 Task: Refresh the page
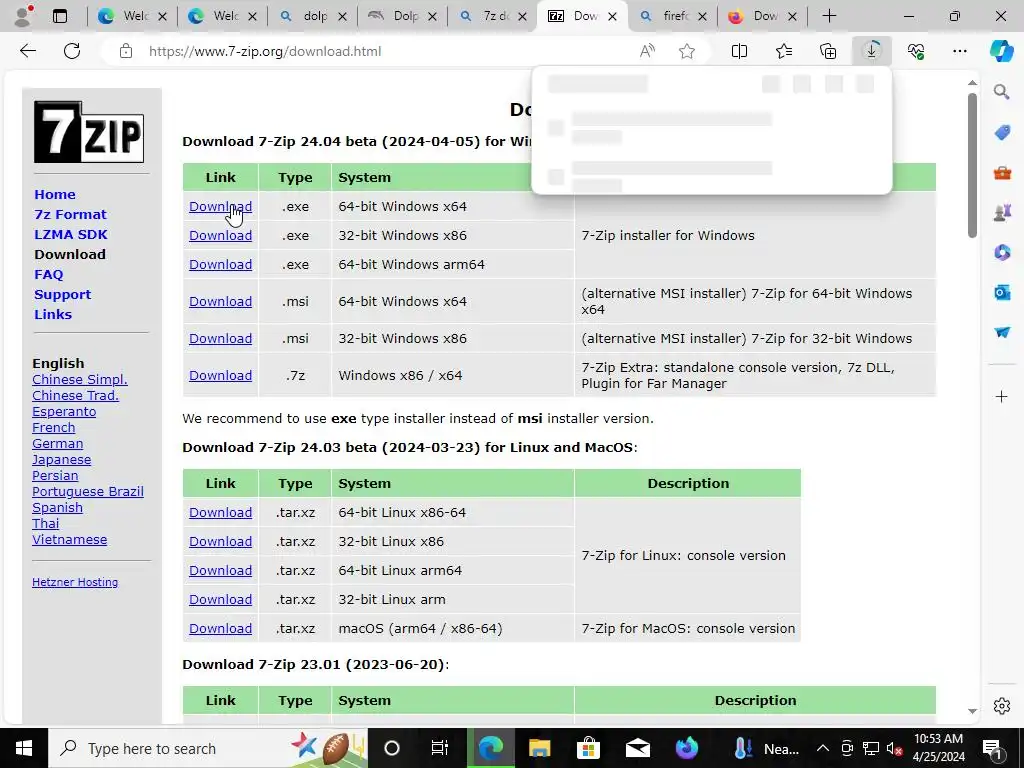click(x=72, y=51)
